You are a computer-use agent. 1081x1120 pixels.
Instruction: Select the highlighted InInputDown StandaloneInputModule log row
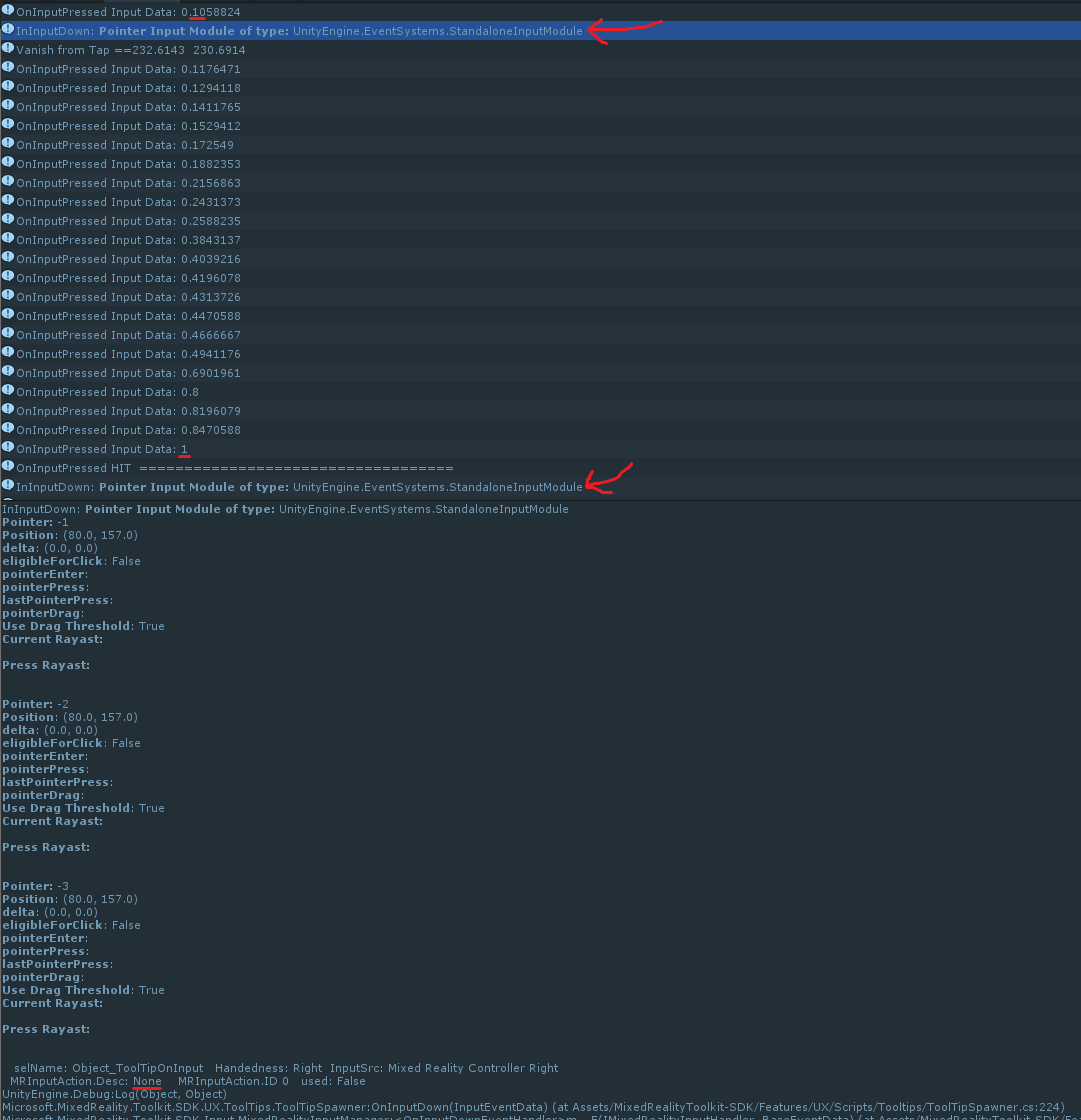tap(540, 31)
